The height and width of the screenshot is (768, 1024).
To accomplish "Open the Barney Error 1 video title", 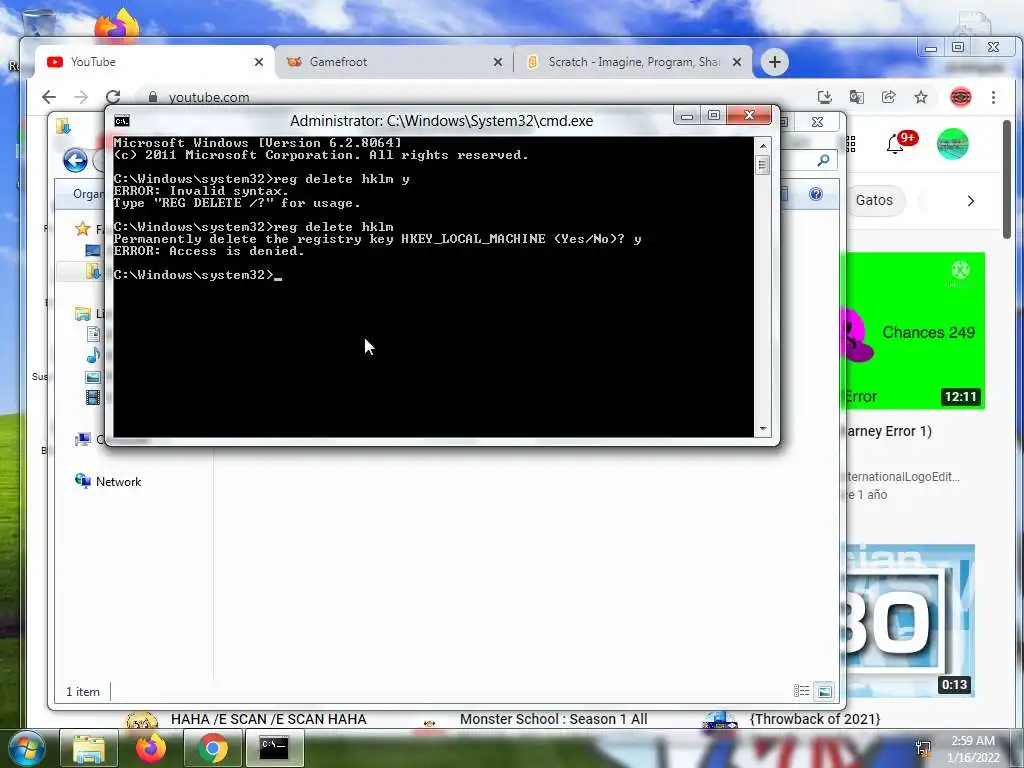I will click(889, 431).
